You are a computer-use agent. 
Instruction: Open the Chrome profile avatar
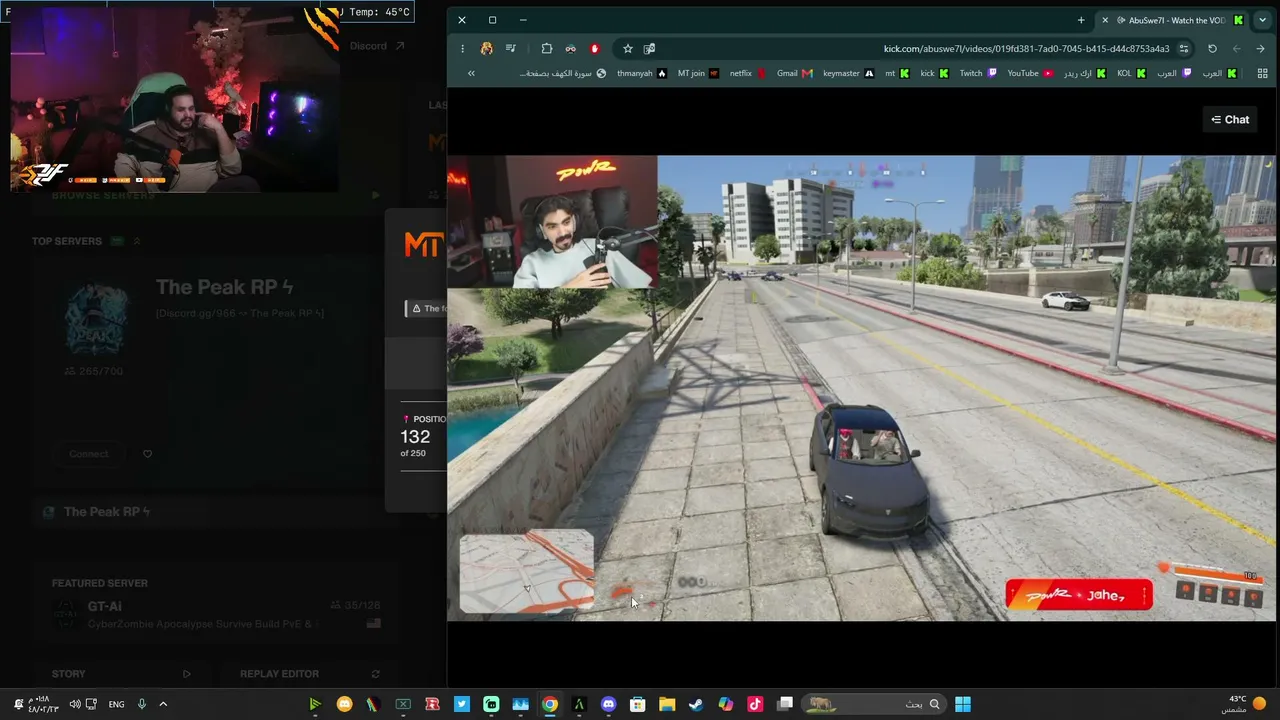(487, 48)
